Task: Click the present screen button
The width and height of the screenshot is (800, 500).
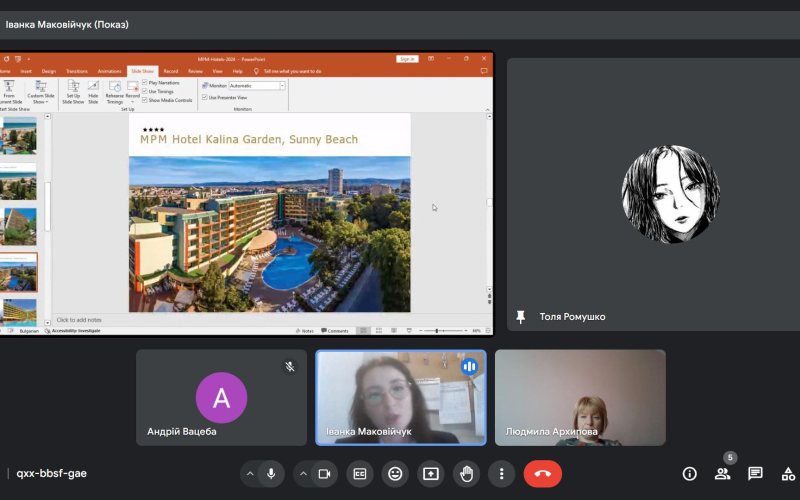Action: tap(431, 474)
